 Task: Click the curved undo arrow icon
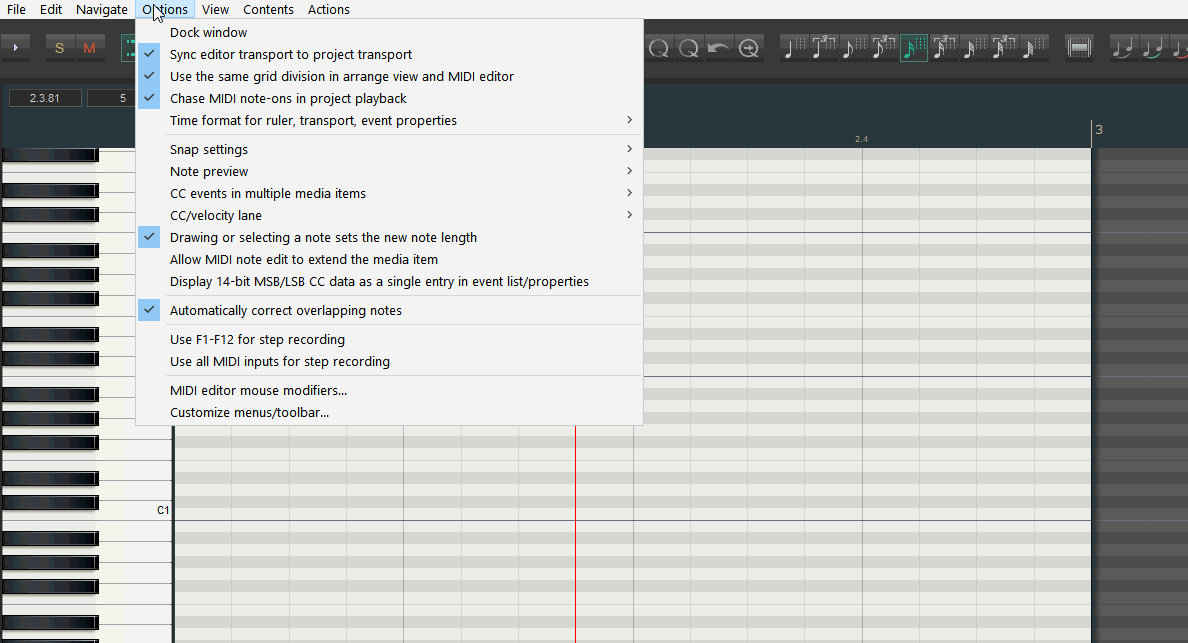coord(718,47)
